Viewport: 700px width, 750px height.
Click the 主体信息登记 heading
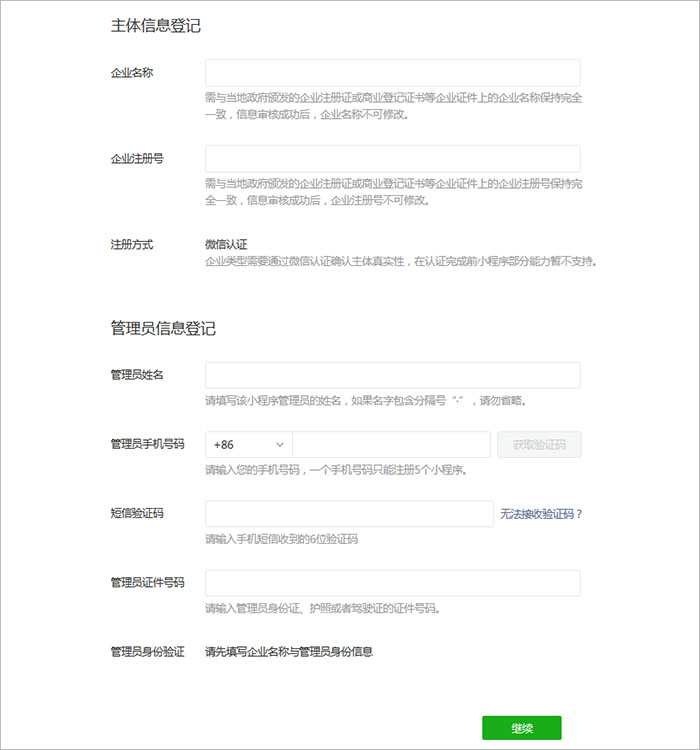(156, 26)
